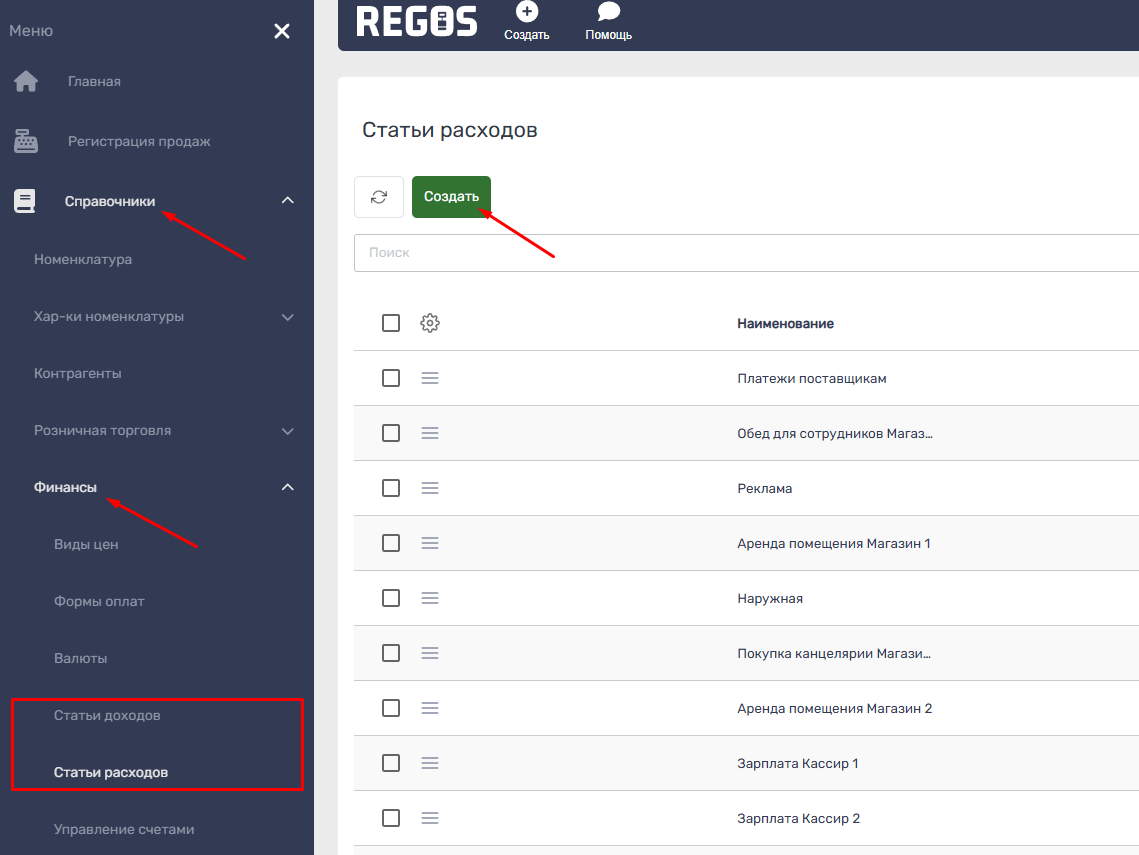Open table column settings gear icon

pos(430,323)
